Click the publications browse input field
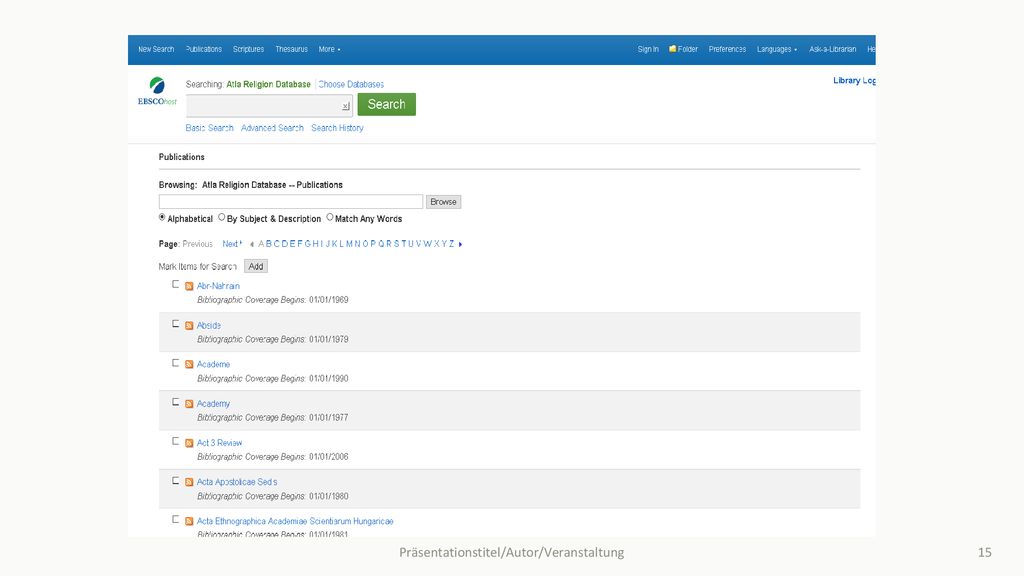 (x=291, y=202)
